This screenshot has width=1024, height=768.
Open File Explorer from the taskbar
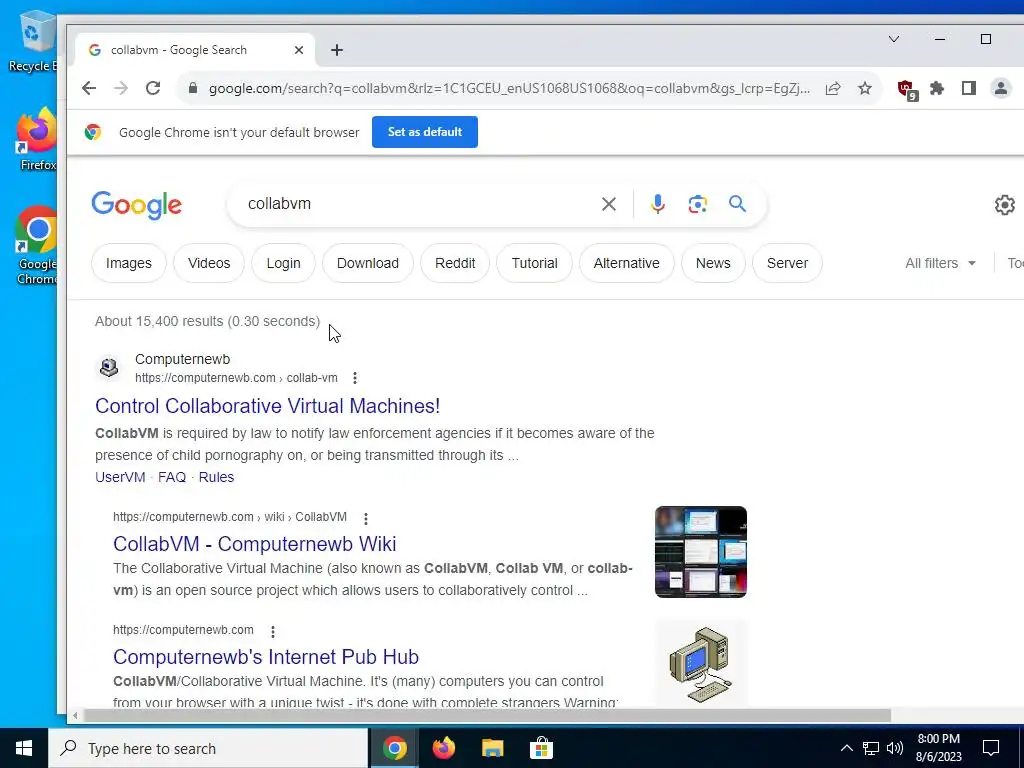coord(492,748)
